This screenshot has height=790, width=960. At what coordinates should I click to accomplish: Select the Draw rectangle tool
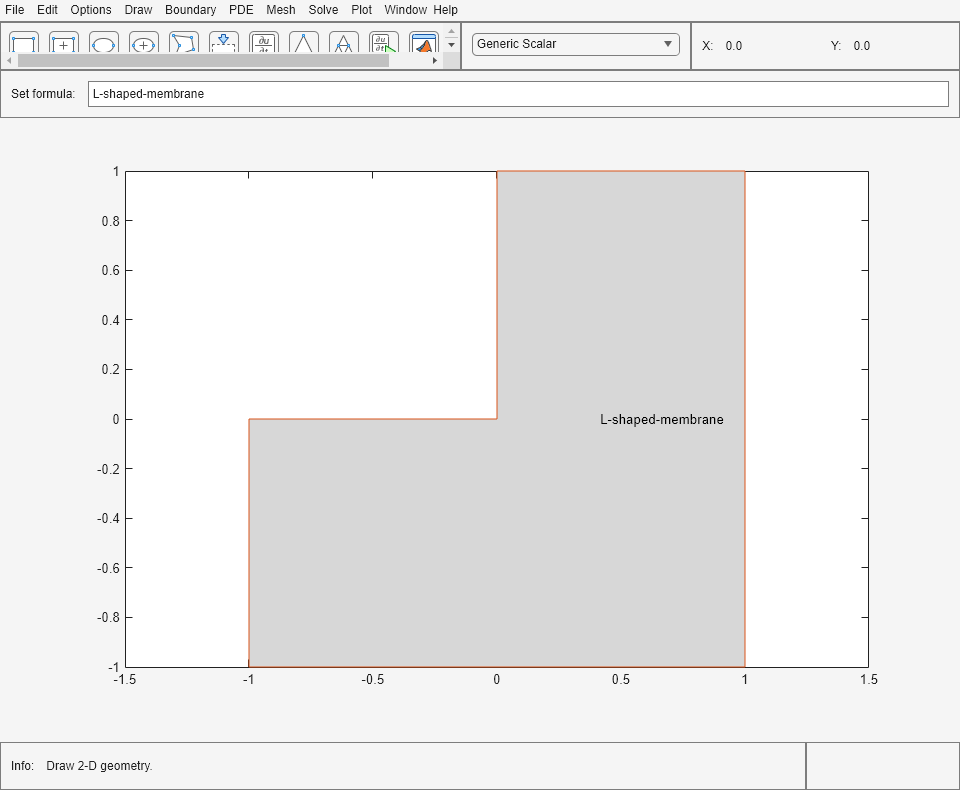24,43
